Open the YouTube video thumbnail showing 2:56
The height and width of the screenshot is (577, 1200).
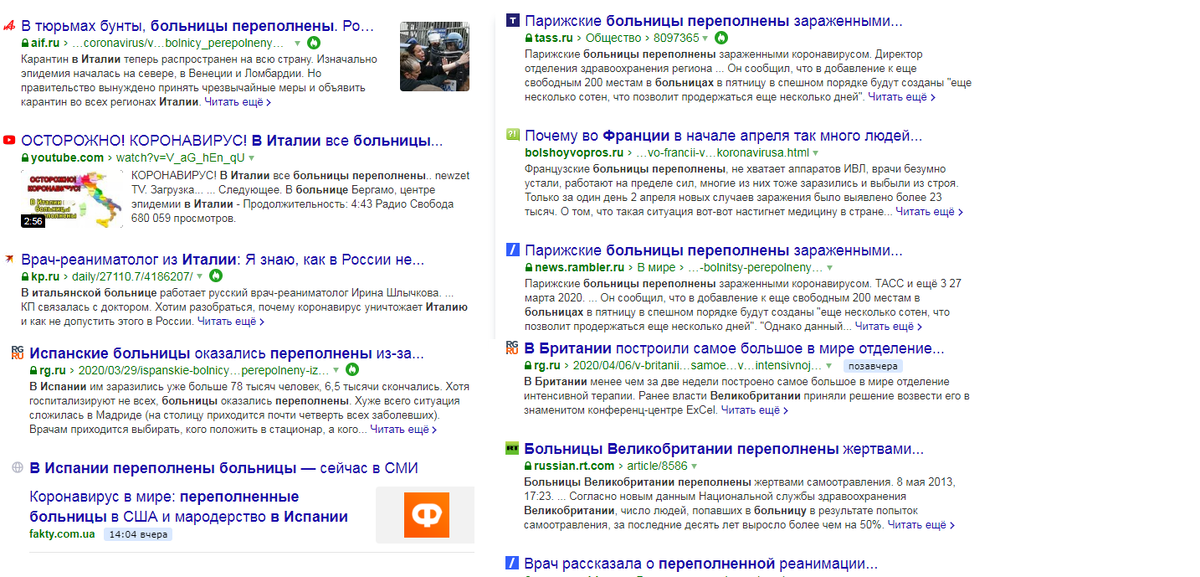click(73, 200)
